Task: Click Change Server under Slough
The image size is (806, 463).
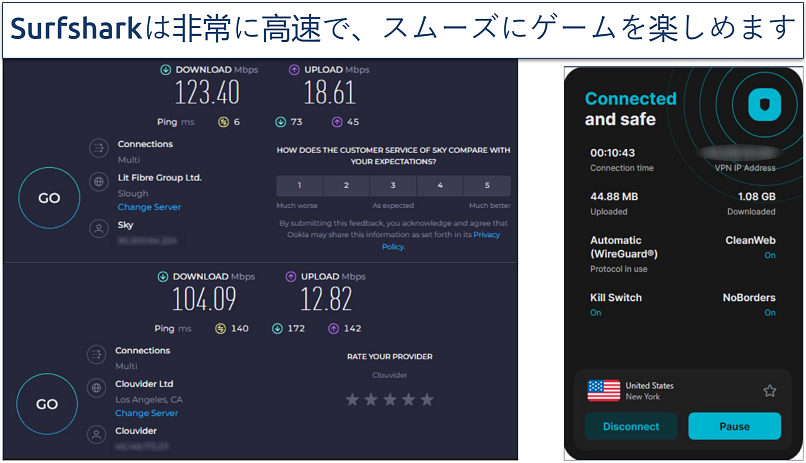Action: (148, 207)
